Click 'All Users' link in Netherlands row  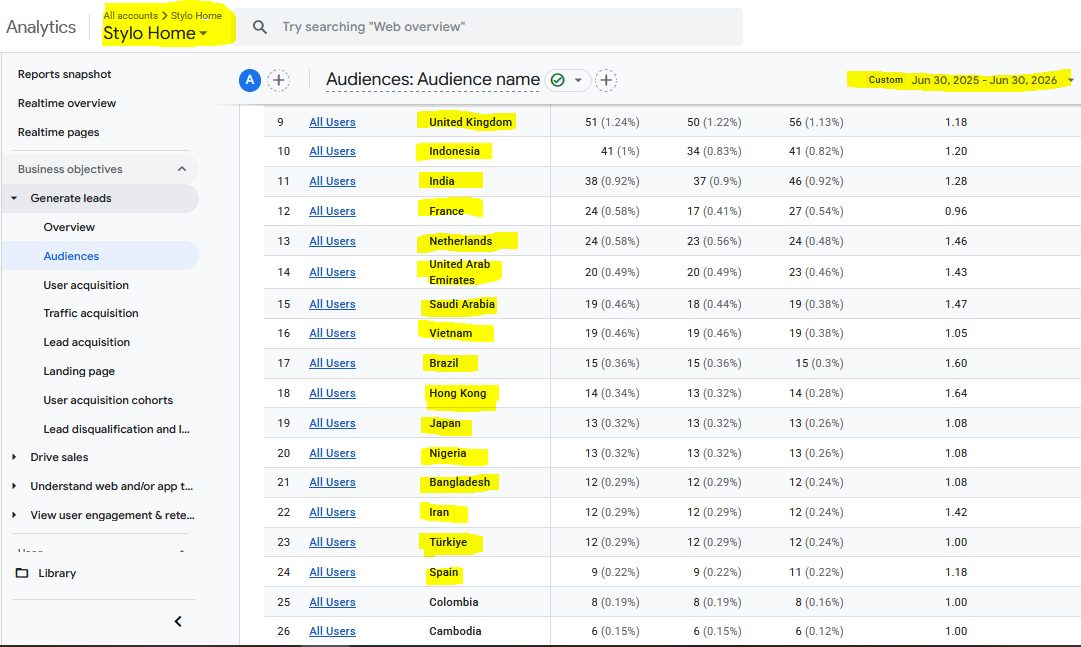(x=332, y=241)
